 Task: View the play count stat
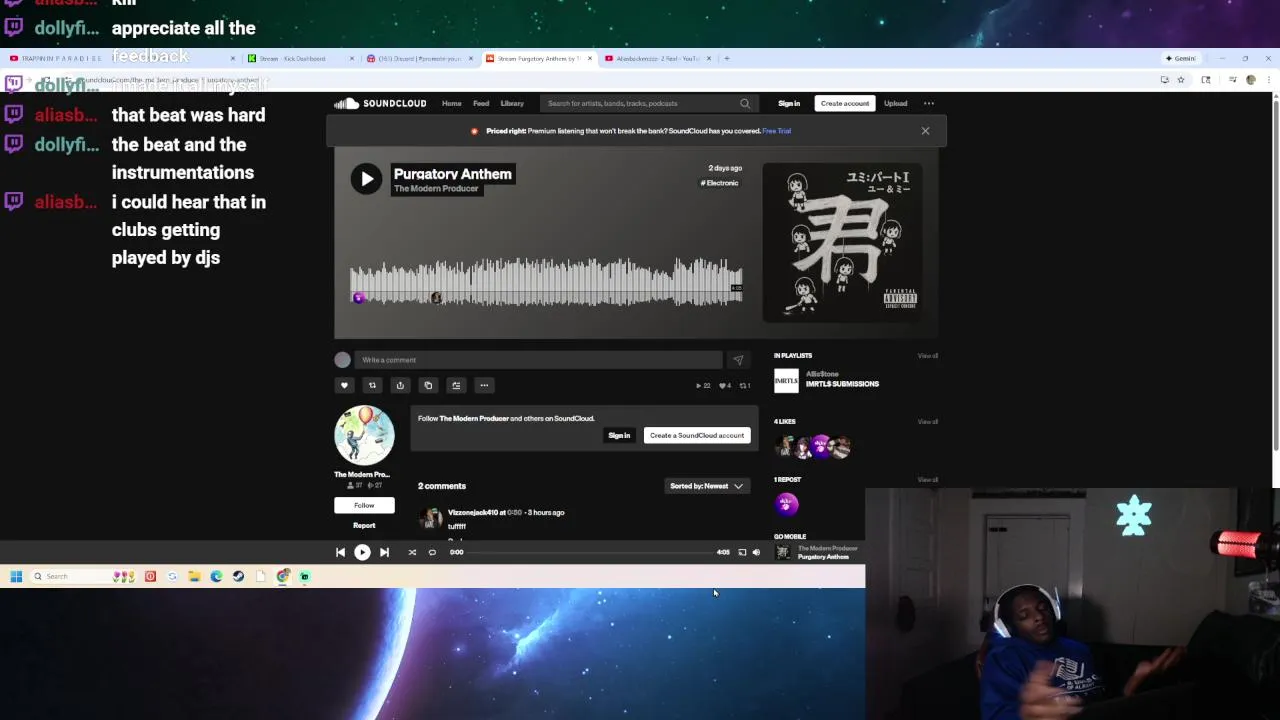703,385
